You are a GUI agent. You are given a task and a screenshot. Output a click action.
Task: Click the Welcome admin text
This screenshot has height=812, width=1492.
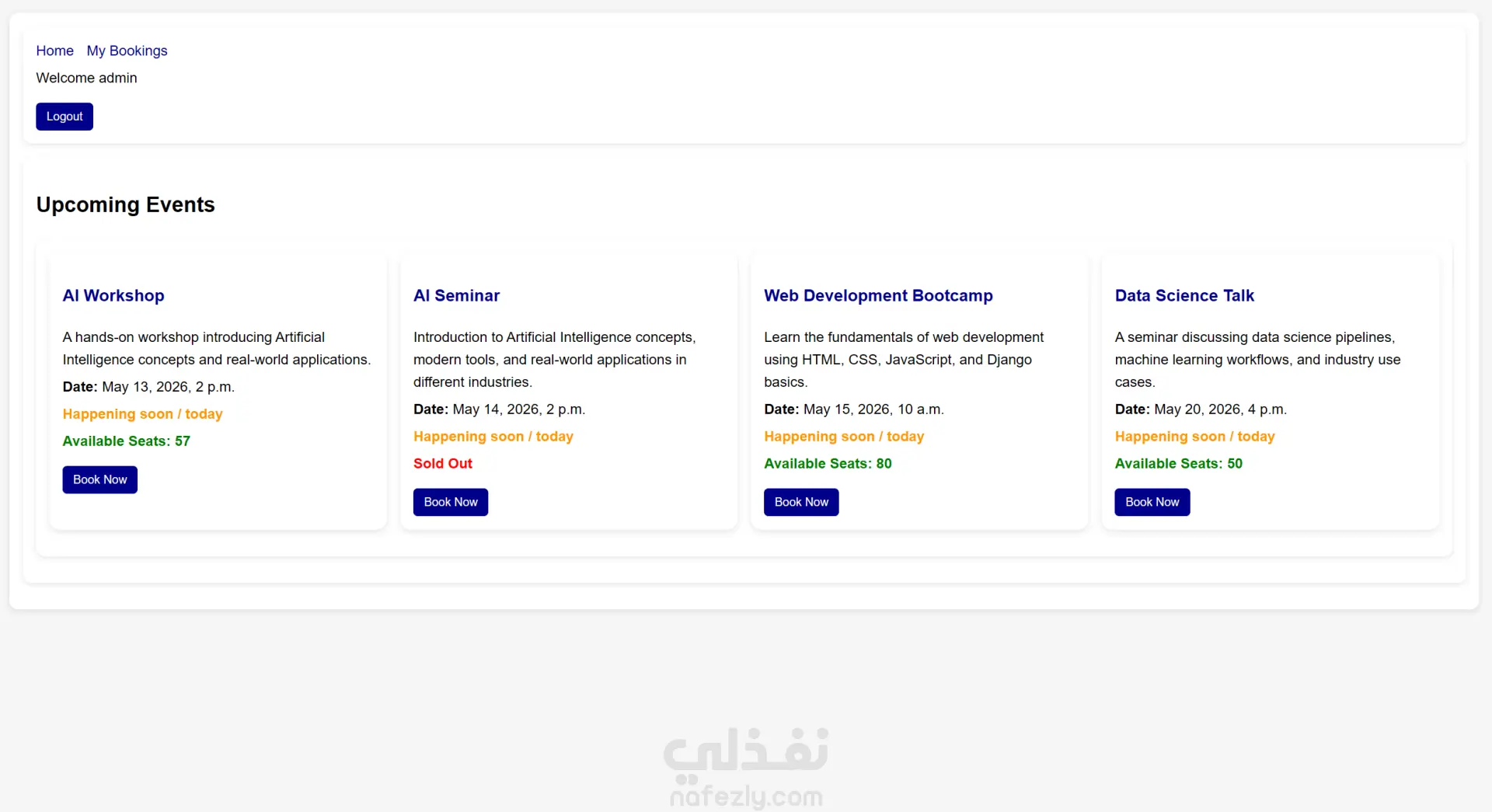pos(86,78)
